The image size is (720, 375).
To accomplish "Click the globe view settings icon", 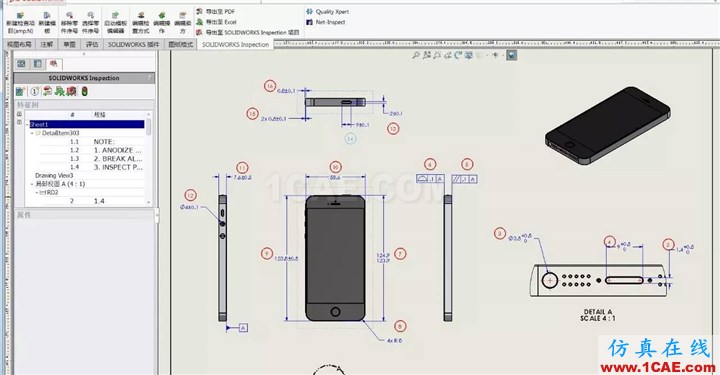I will 512,55.
